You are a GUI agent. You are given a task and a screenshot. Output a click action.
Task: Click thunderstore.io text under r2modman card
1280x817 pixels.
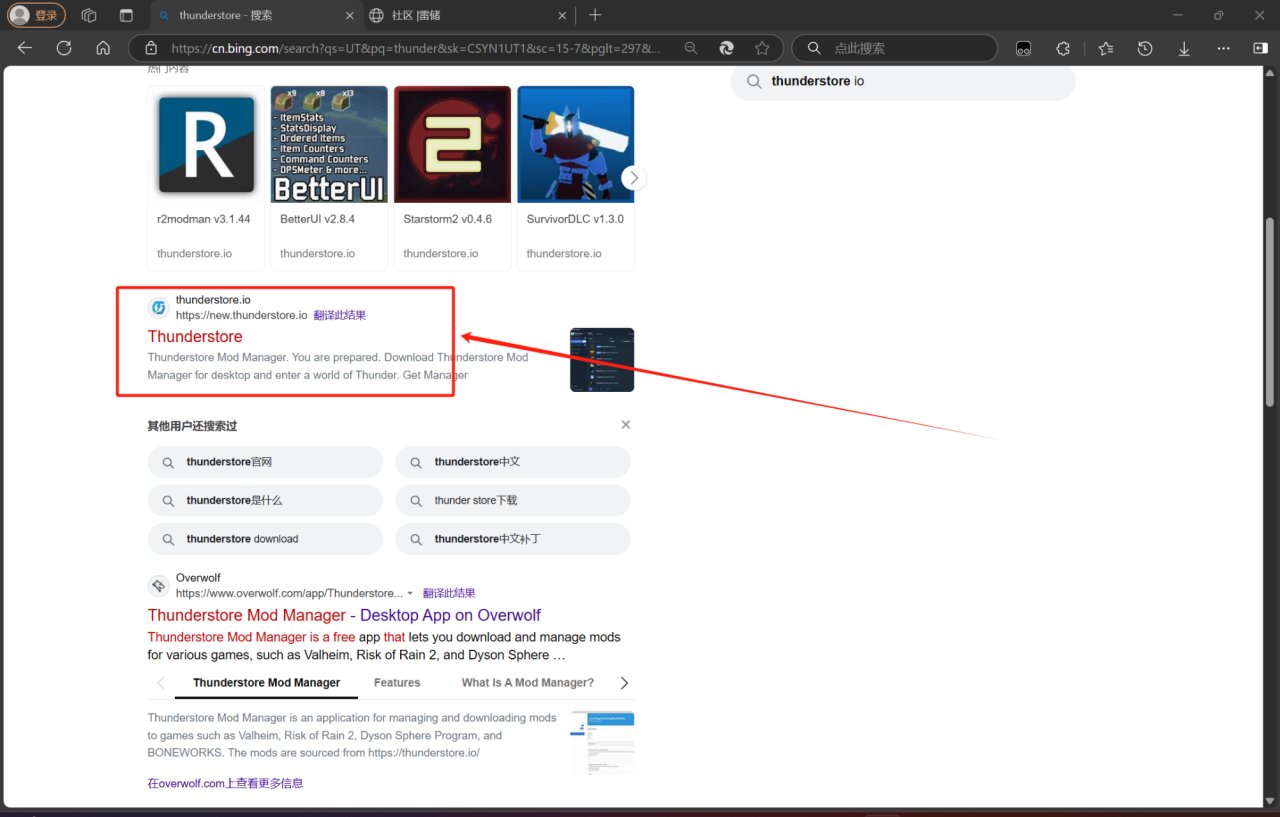194,253
